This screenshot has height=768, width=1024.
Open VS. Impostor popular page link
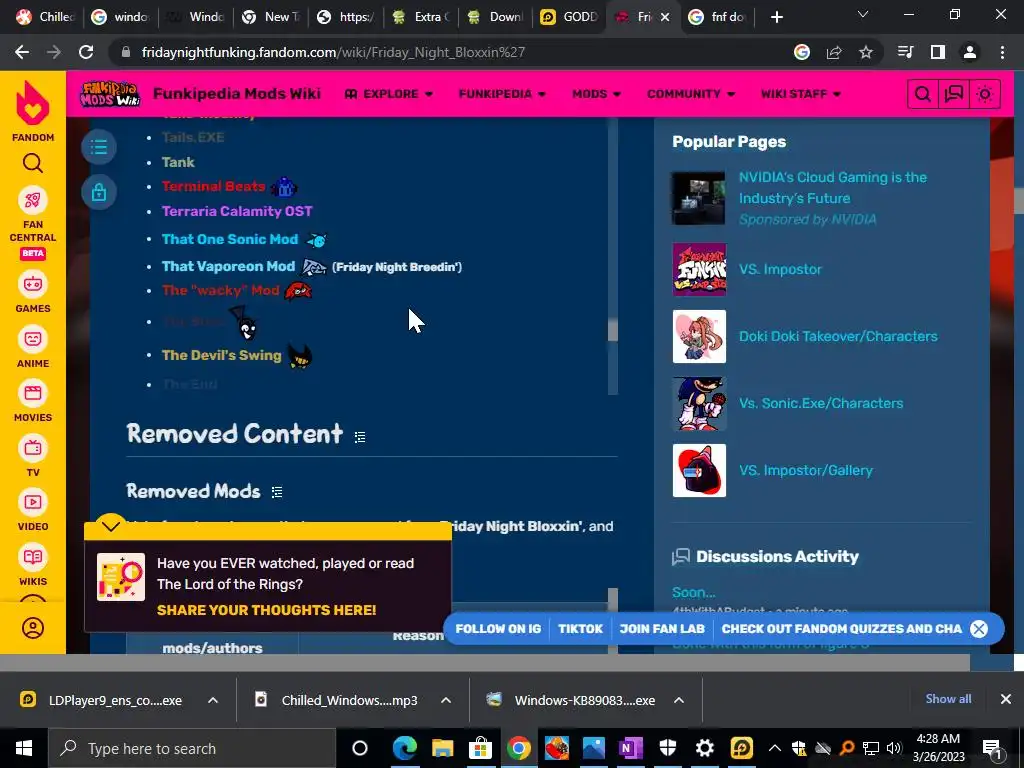click(780, 269)
